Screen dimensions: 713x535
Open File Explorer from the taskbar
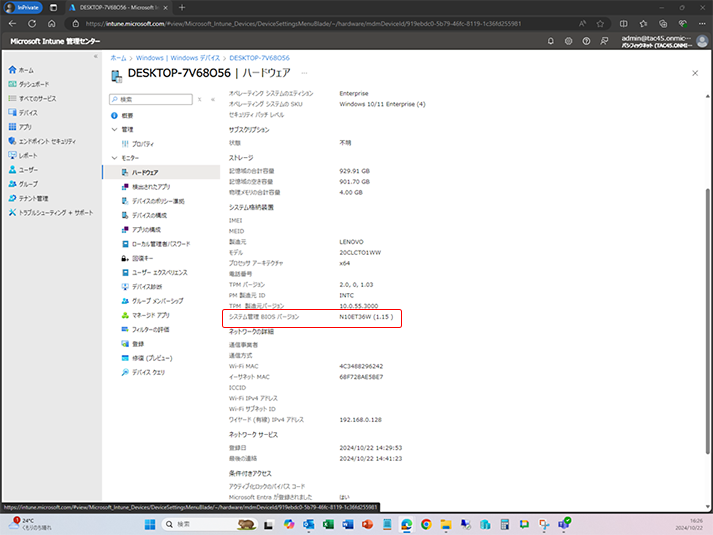click(x=446, y=525)
